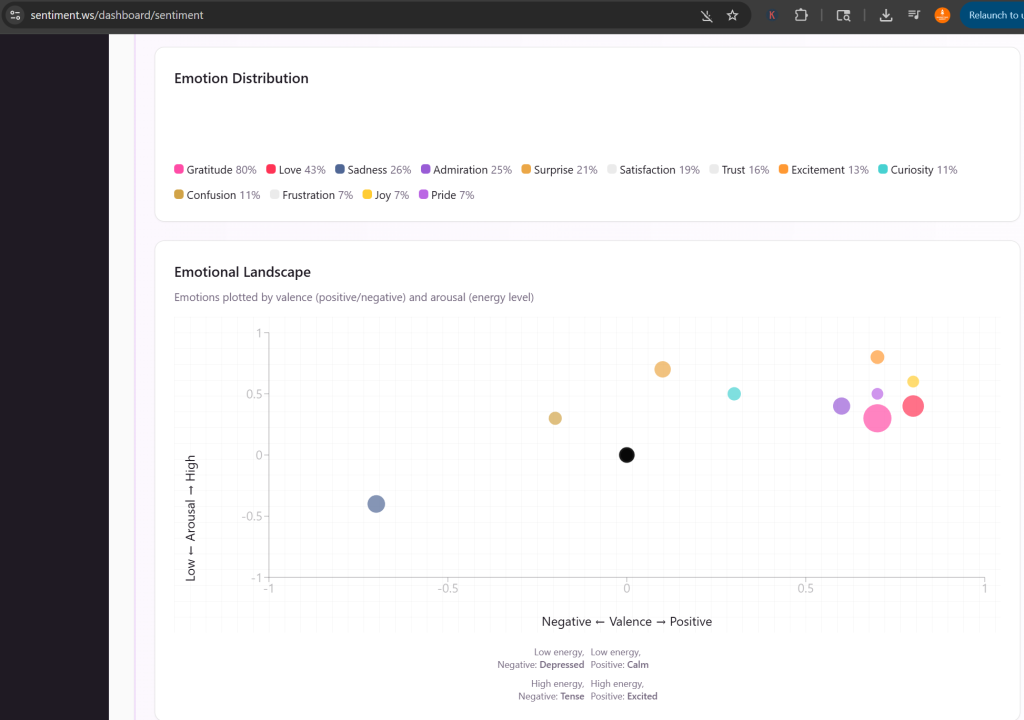Image resolution: width=1024 pixels, height=720 pixels.
Task: Click the orange profile avatar
Action: [942, 16]
